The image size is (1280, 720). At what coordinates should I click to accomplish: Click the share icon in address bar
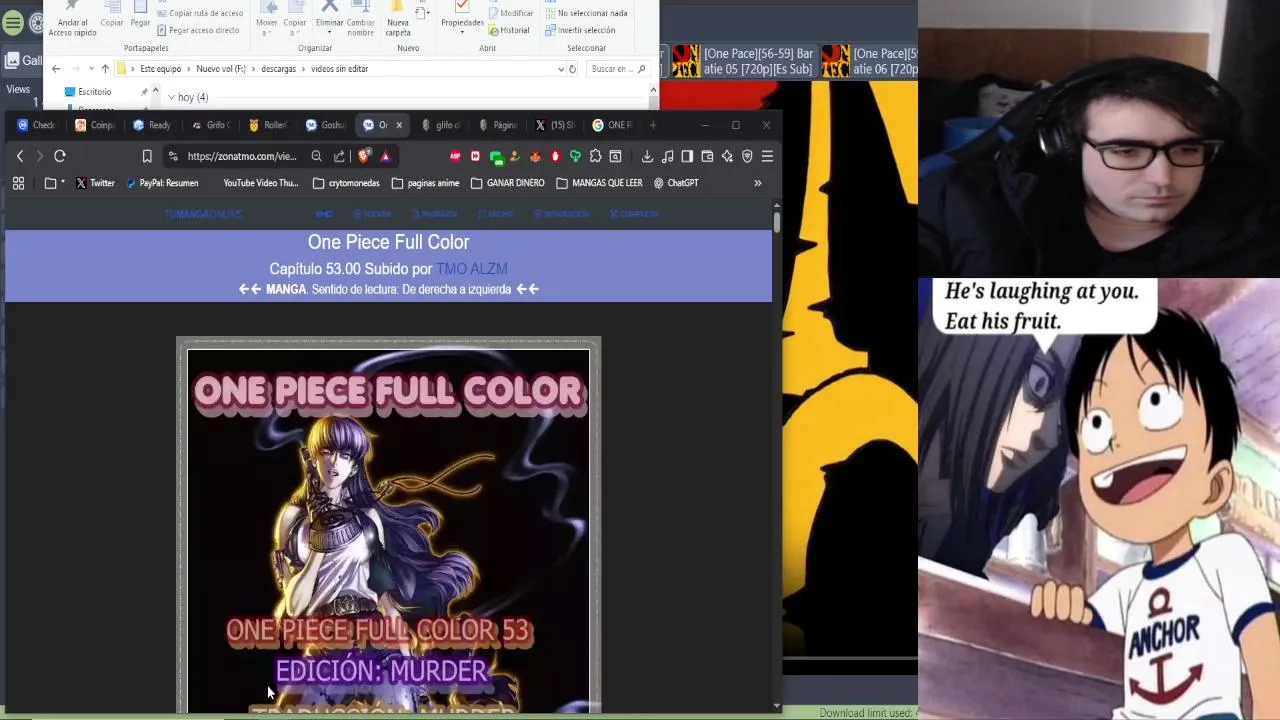click(x=339, y=156)
